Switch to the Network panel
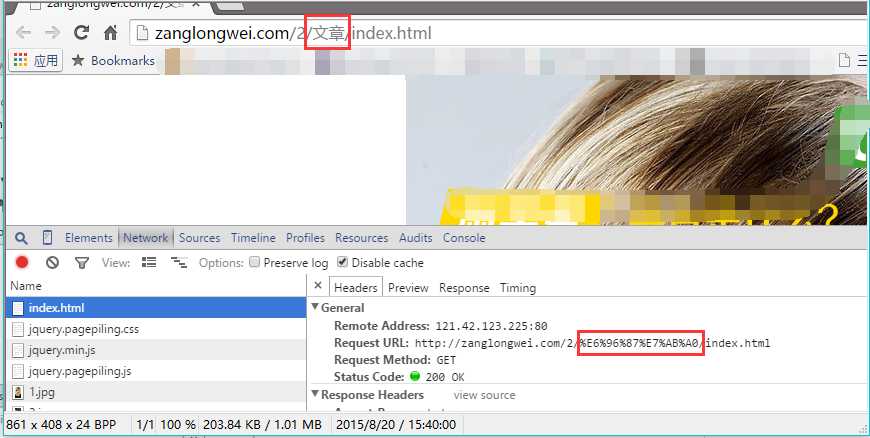Viewport: 870px width, 438px height. [145, 238]
